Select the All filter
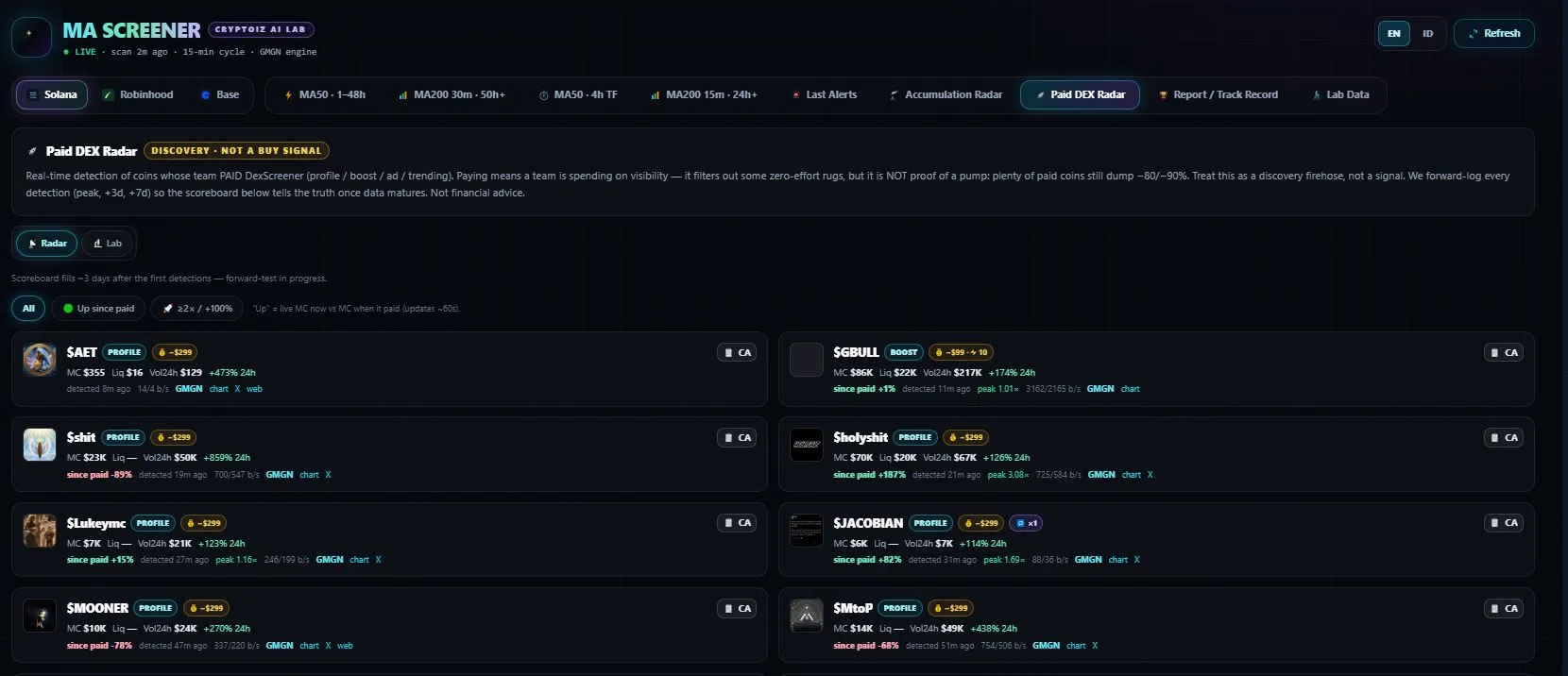The width and height of the screenshot is (1568, 676). coord(28,309)
